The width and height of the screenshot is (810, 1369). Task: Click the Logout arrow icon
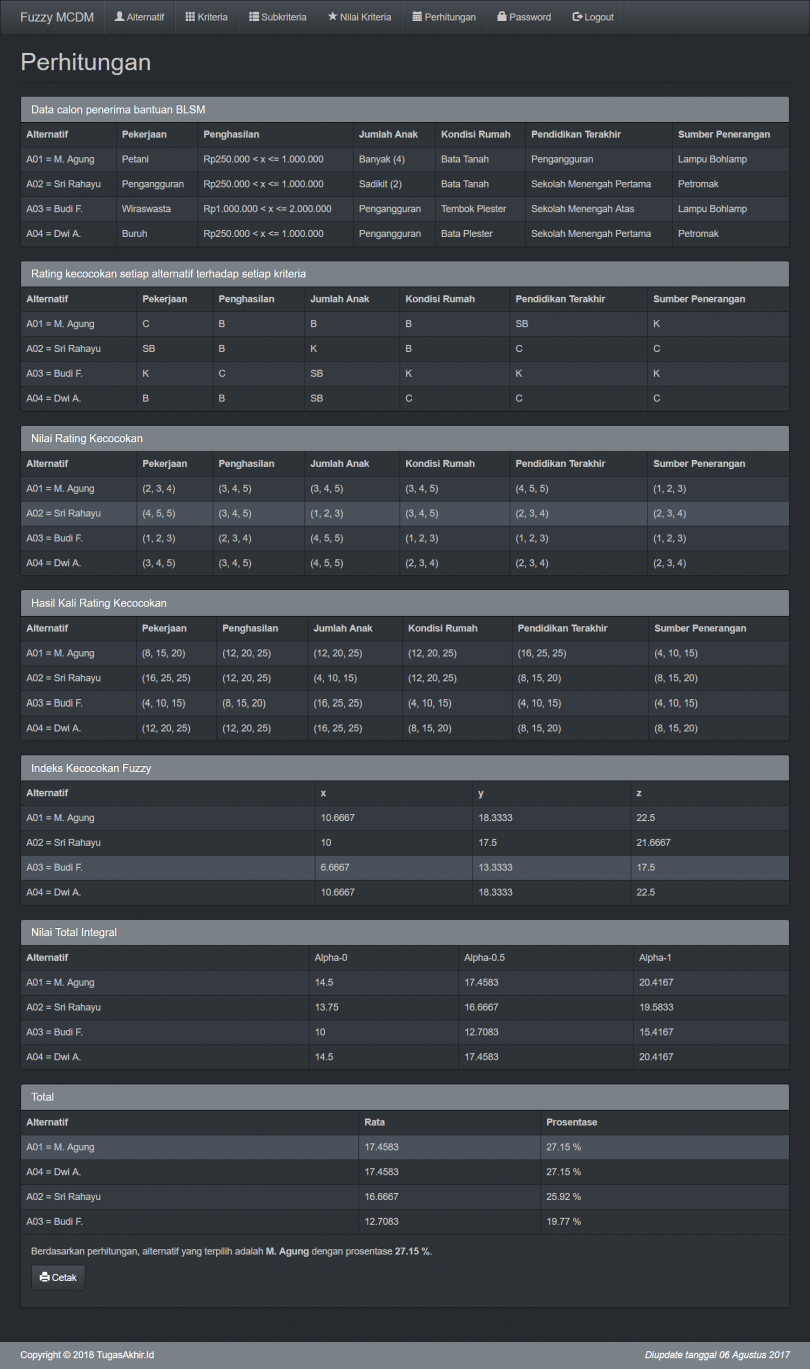coord(577,17)
